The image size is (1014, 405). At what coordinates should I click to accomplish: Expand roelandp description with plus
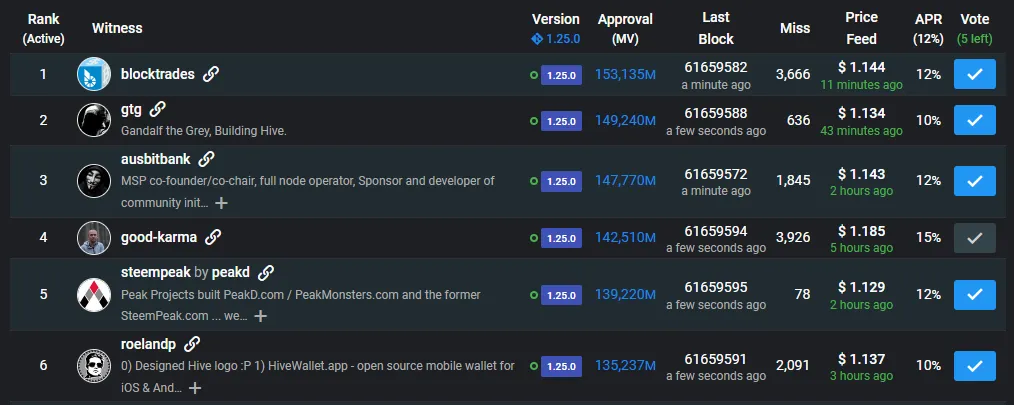[195, 388]
